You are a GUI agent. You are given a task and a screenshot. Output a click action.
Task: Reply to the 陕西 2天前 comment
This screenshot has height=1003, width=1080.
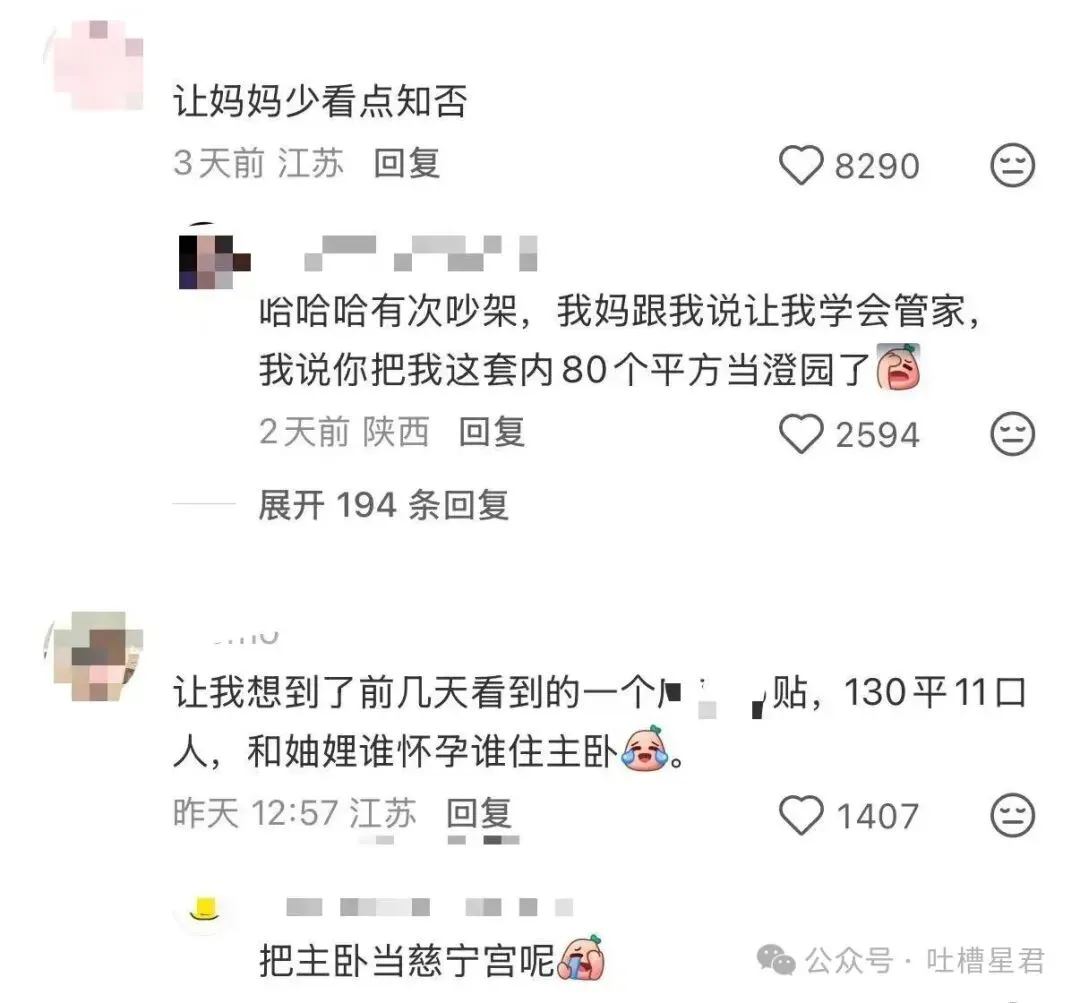pyautogui.click(x=492, y=432)
